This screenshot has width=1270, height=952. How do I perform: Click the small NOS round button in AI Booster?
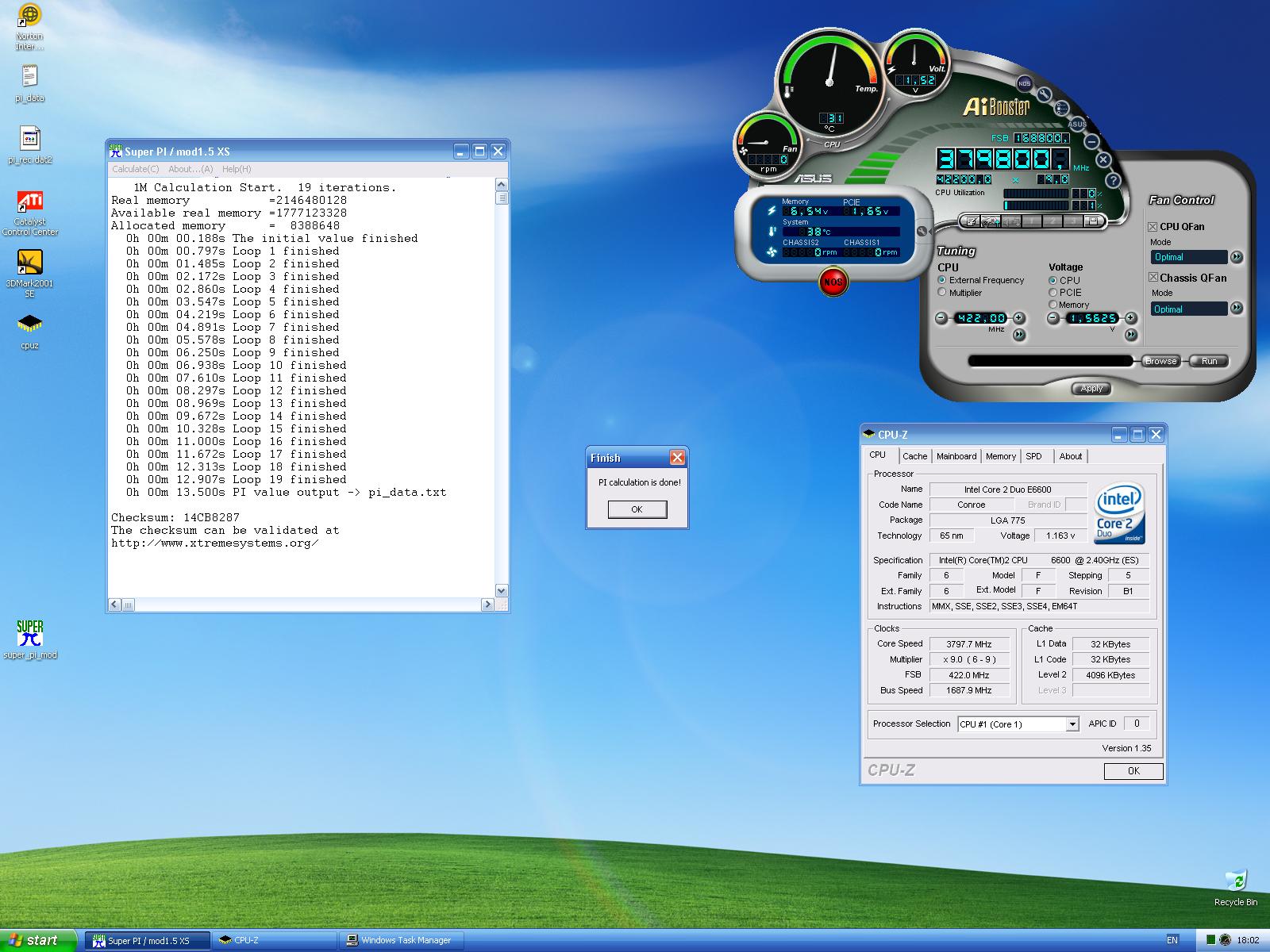(x=1025, y=83)
